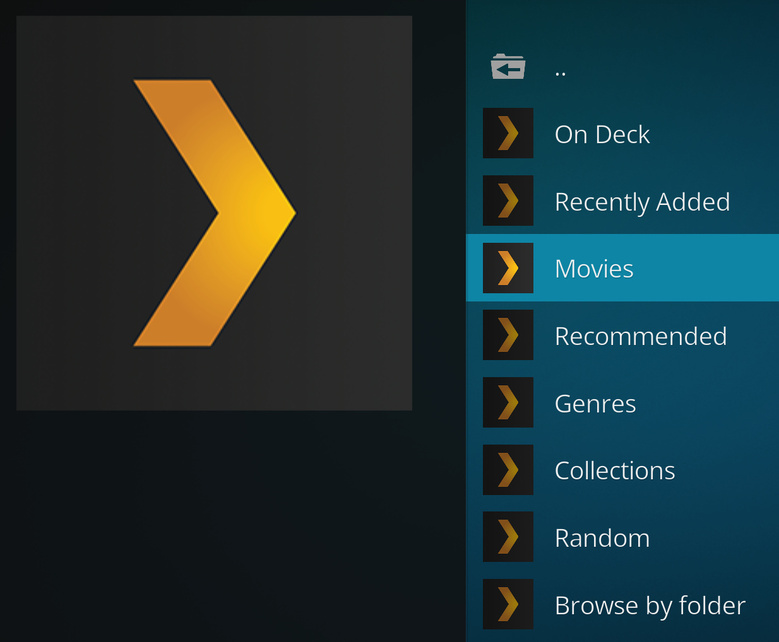This screenshot has width=779, height=642.
Task: Go up via the '..' entry
Action: click(623, 67)
